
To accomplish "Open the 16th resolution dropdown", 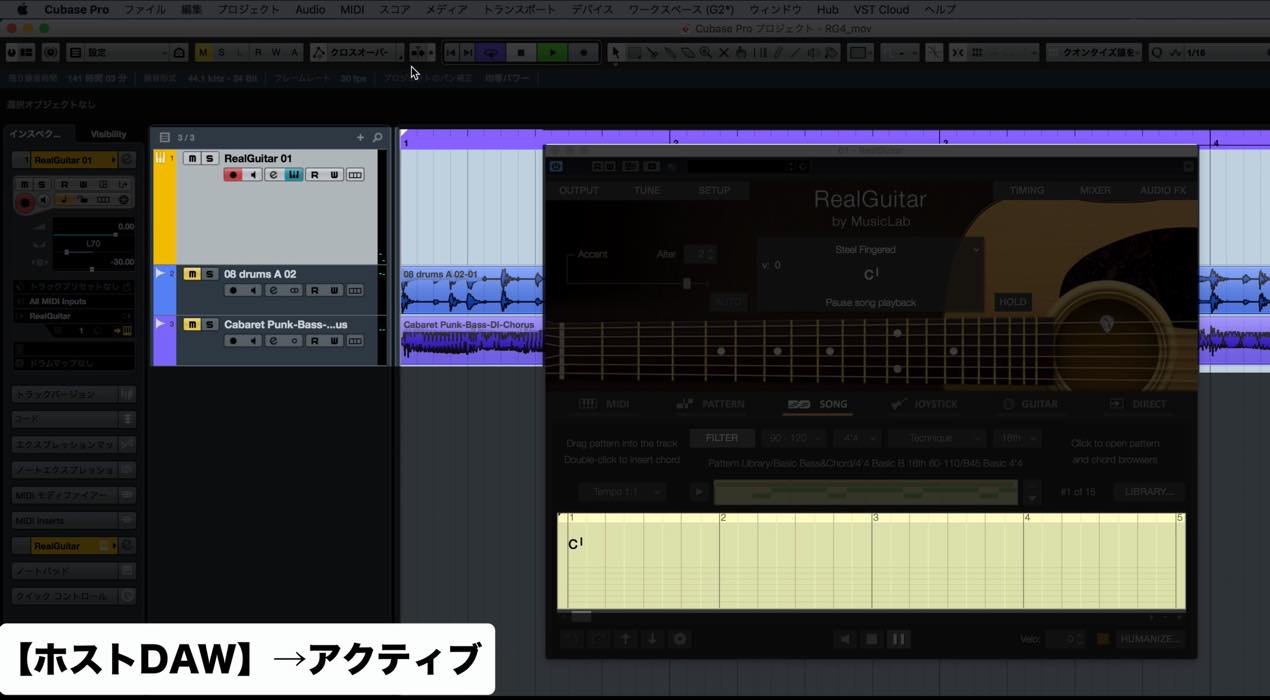I will click(x=1017, y=438).
